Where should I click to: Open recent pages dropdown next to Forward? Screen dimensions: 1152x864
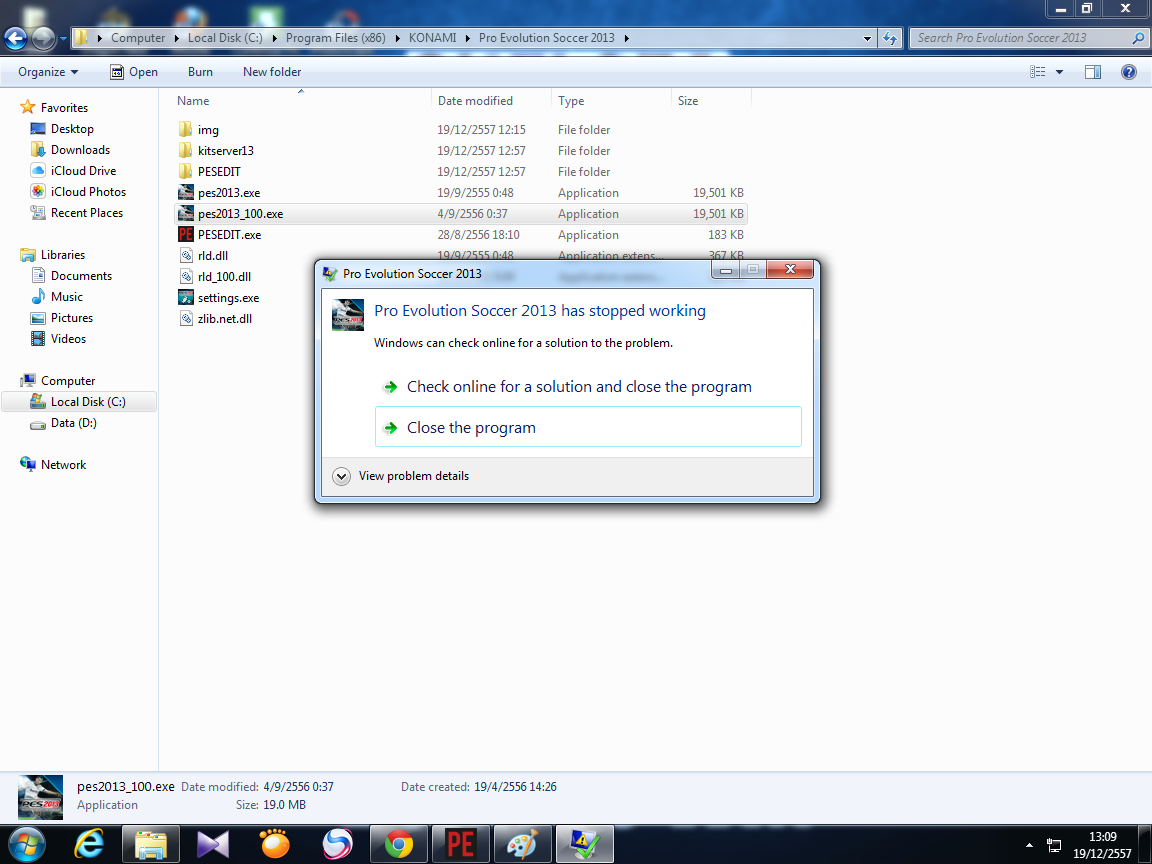[64, 38]
